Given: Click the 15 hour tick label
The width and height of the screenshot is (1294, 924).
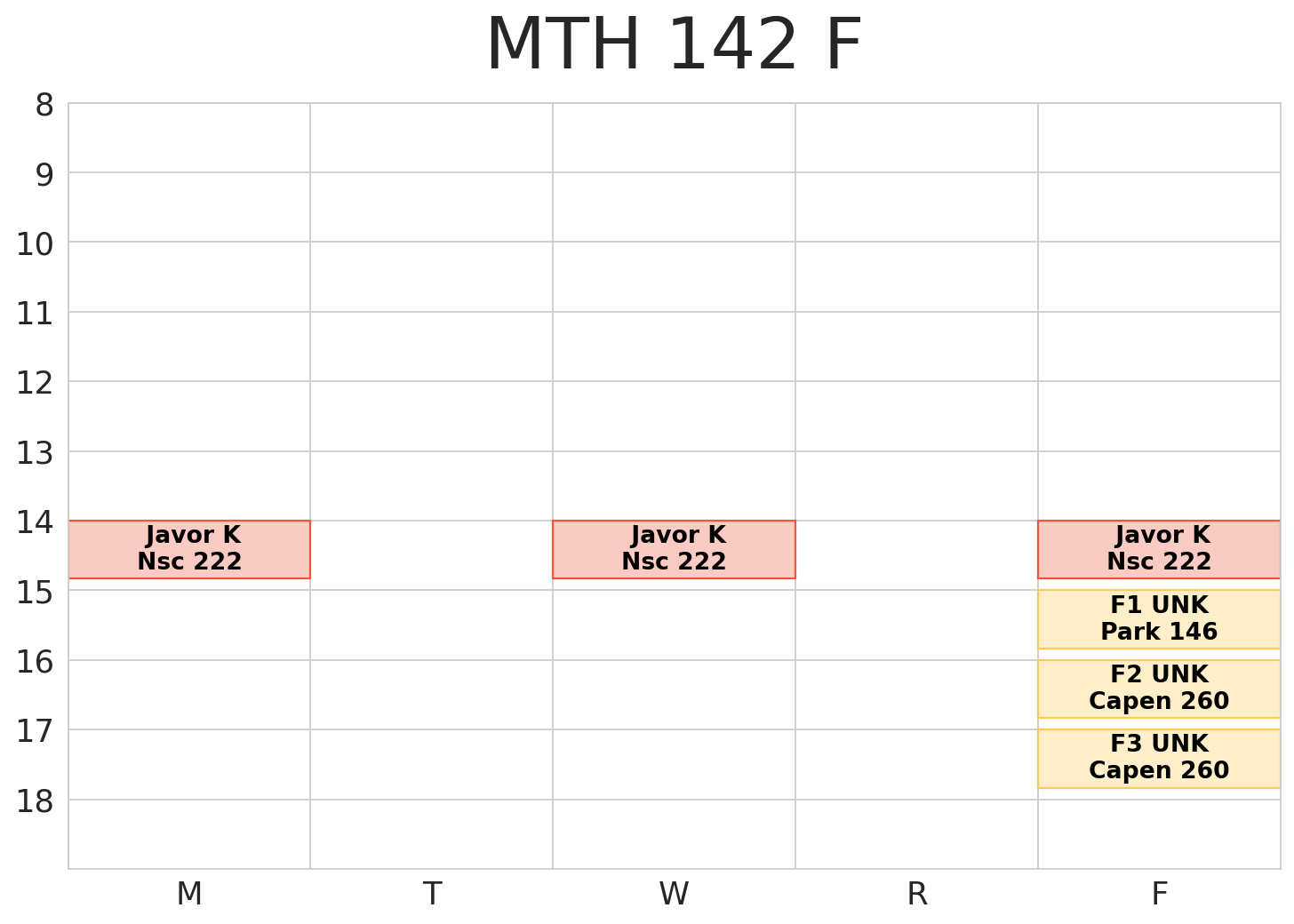Looking at the screenshot, I should pos(35,593).
